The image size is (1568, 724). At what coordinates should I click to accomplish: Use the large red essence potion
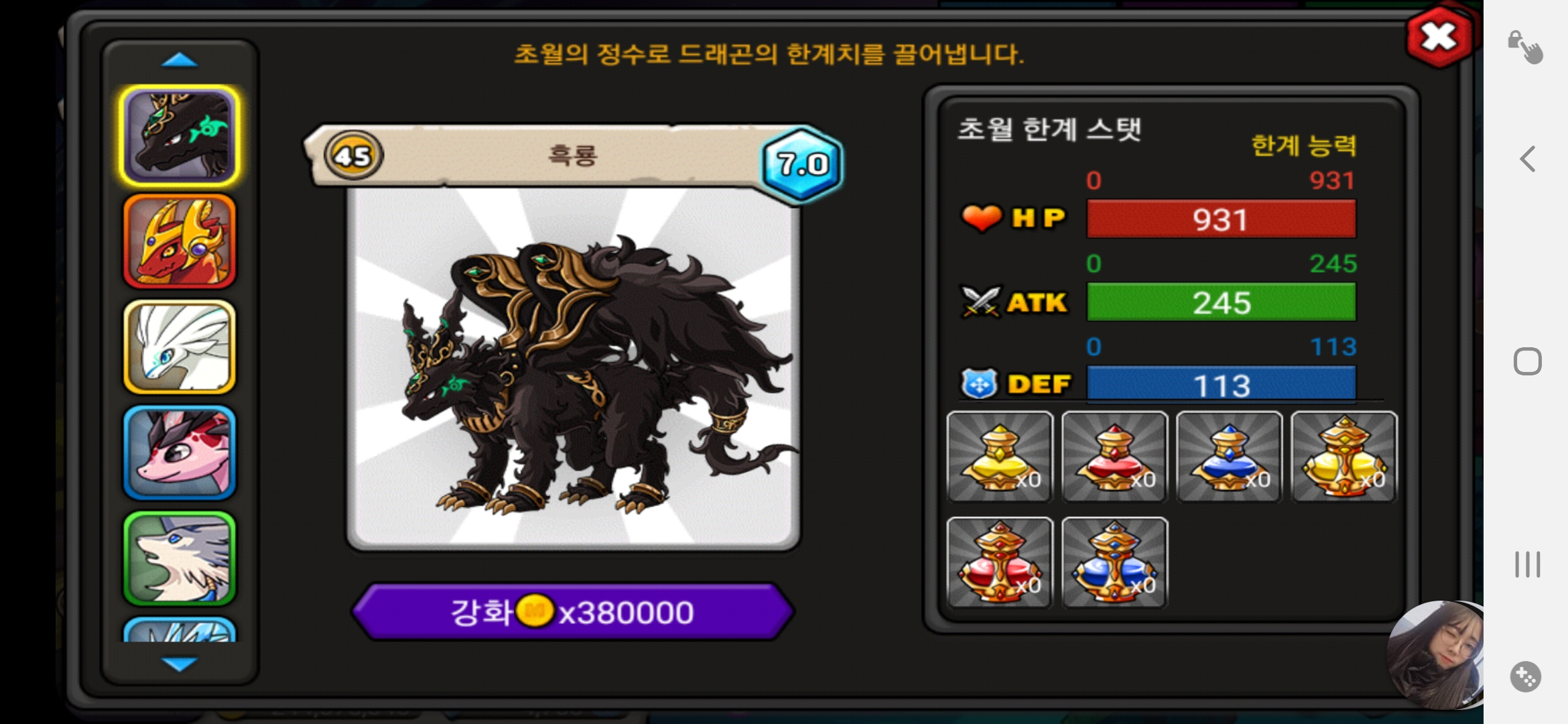pyautogui.click(x=1000, y=562)
